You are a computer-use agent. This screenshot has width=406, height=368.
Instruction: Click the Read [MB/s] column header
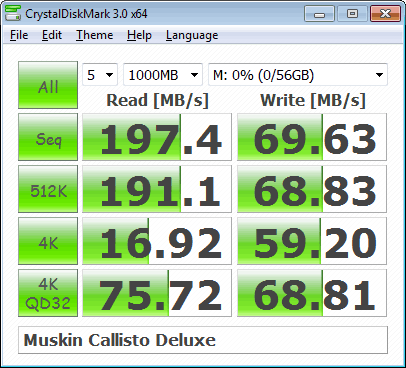tap(157, 100)
